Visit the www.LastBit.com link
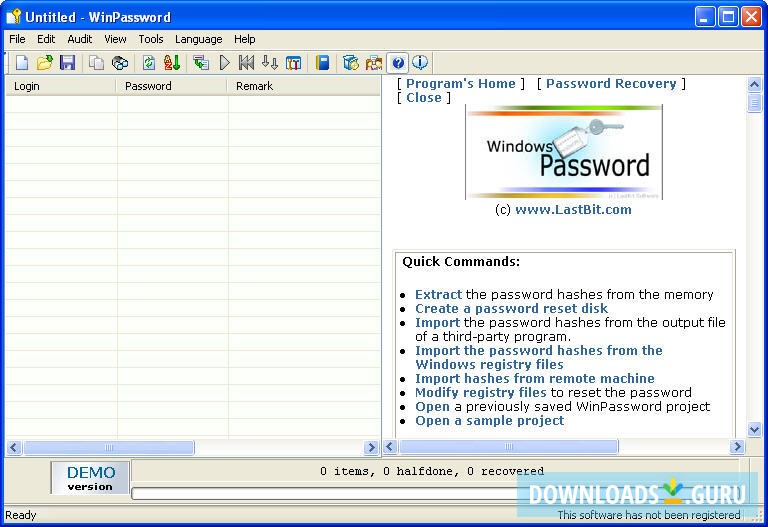Viewport: 768px width, 527px height. click(x=573, y=210)
